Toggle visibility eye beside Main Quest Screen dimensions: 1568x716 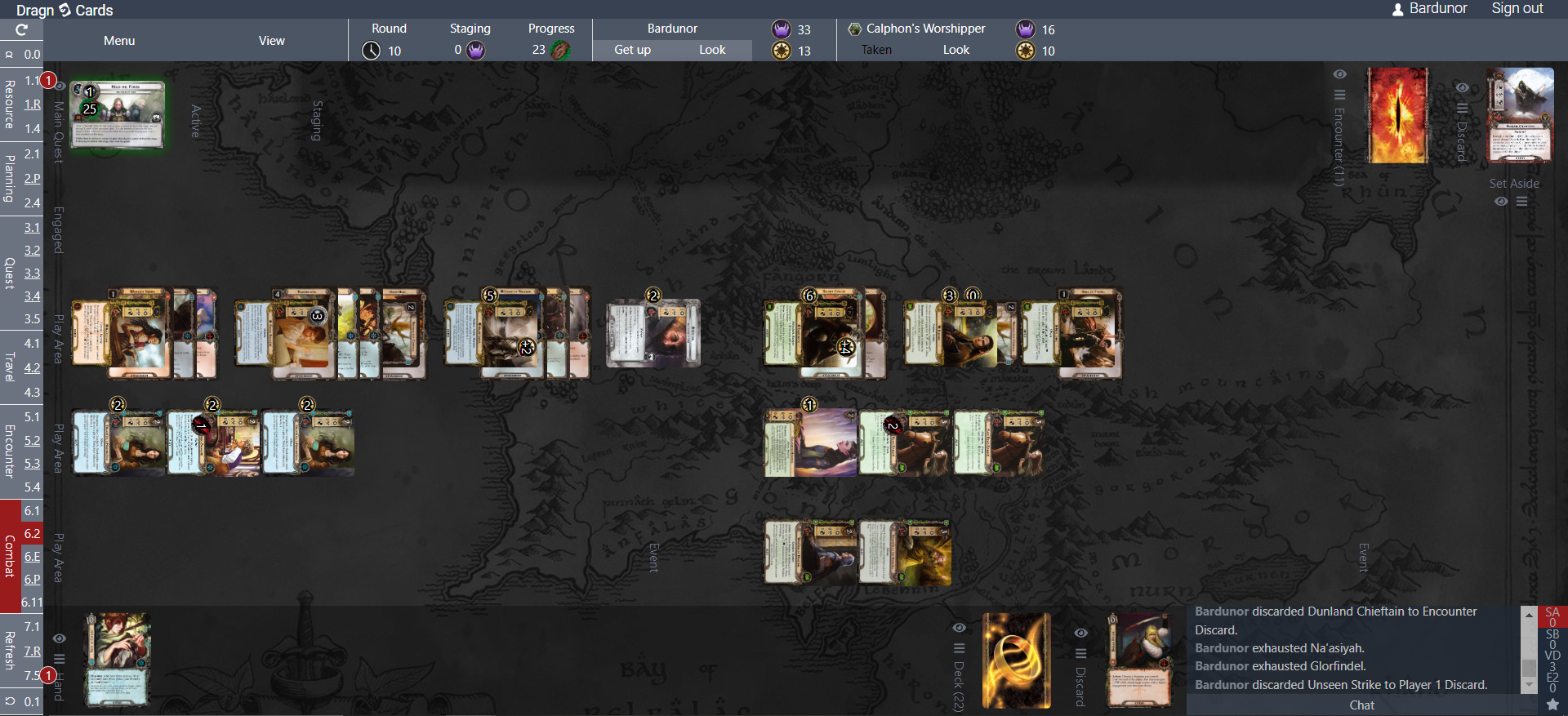(60, 86)
